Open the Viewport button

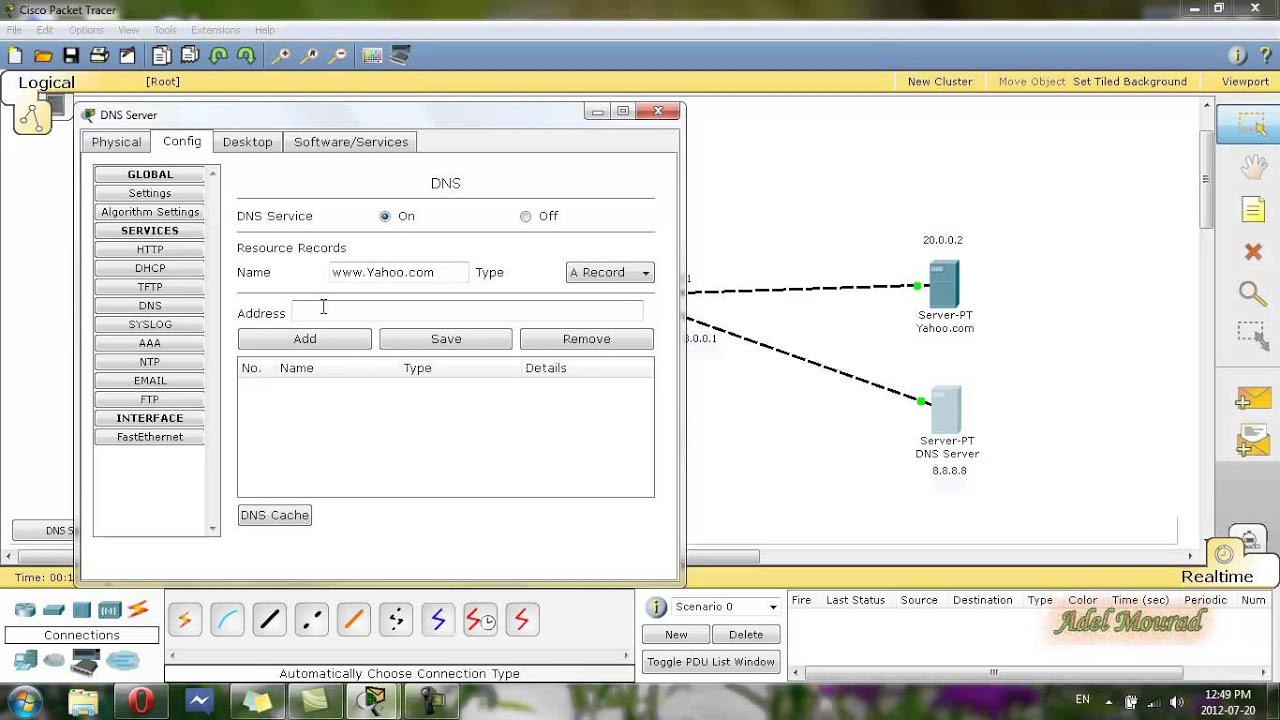(x=1245, y=82)
